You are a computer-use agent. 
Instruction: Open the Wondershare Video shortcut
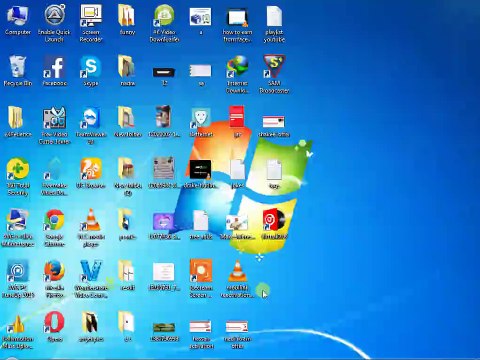click(91, 279)
